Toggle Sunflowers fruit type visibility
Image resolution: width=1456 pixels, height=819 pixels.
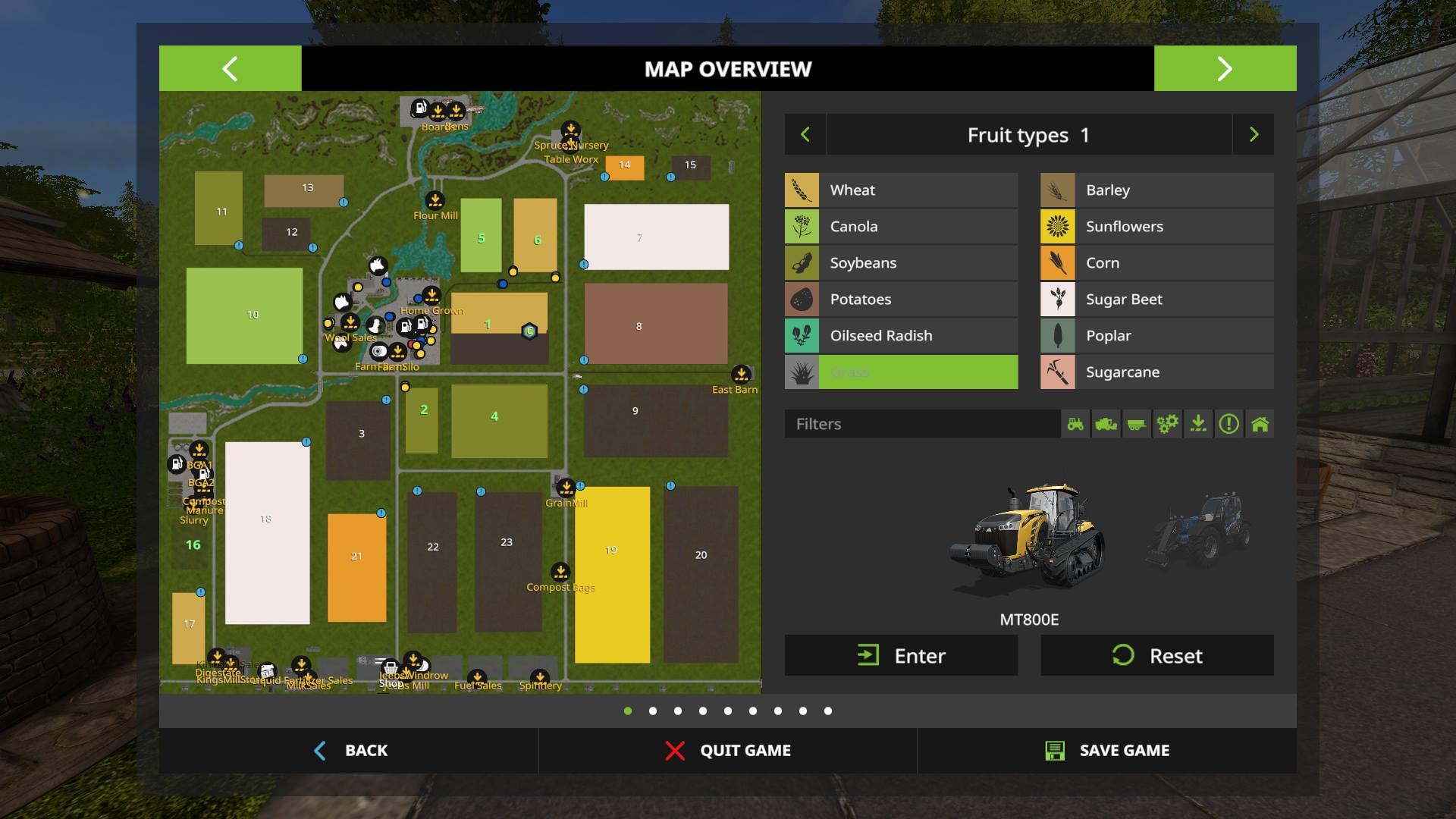click(x=1156, y=227)
